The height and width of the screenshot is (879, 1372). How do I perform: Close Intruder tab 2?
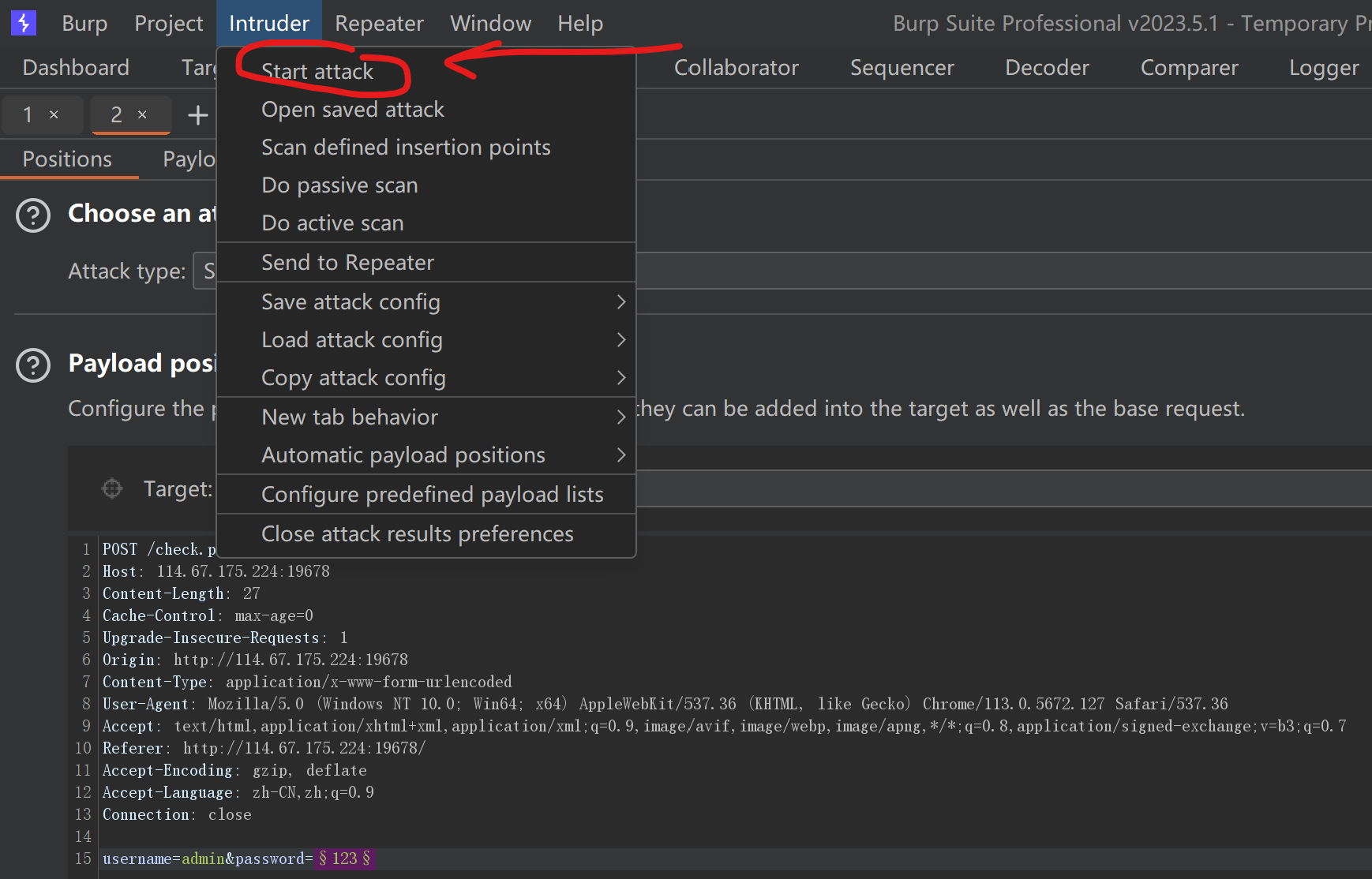(142, 114)
